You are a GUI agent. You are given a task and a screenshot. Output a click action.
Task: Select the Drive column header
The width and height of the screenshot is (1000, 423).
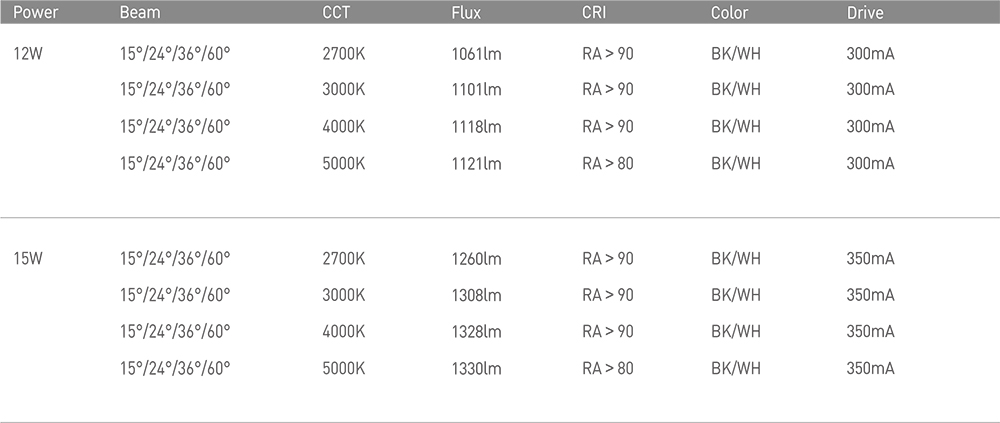pos(865,13)
